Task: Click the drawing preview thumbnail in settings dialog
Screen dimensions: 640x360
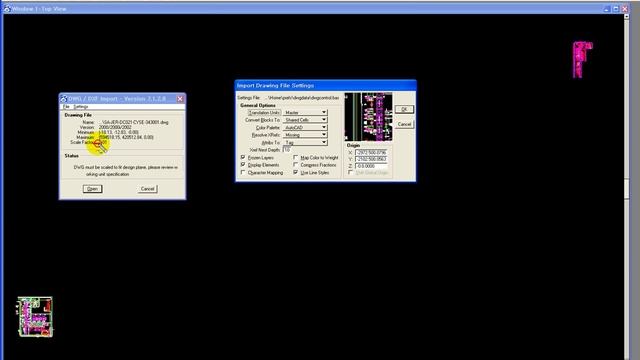Action: (x=369, y=117)
